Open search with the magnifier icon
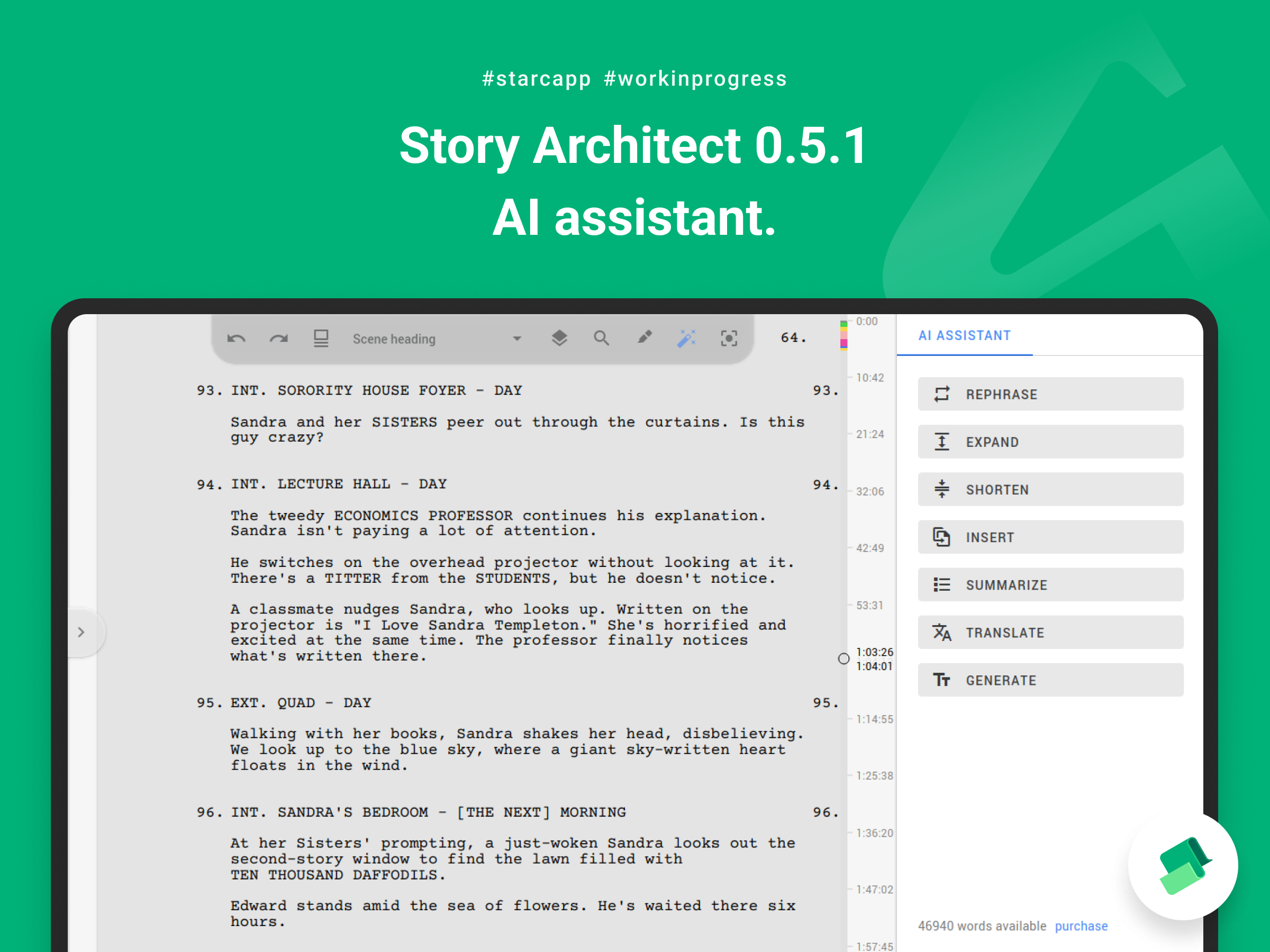 coord(601,338)
